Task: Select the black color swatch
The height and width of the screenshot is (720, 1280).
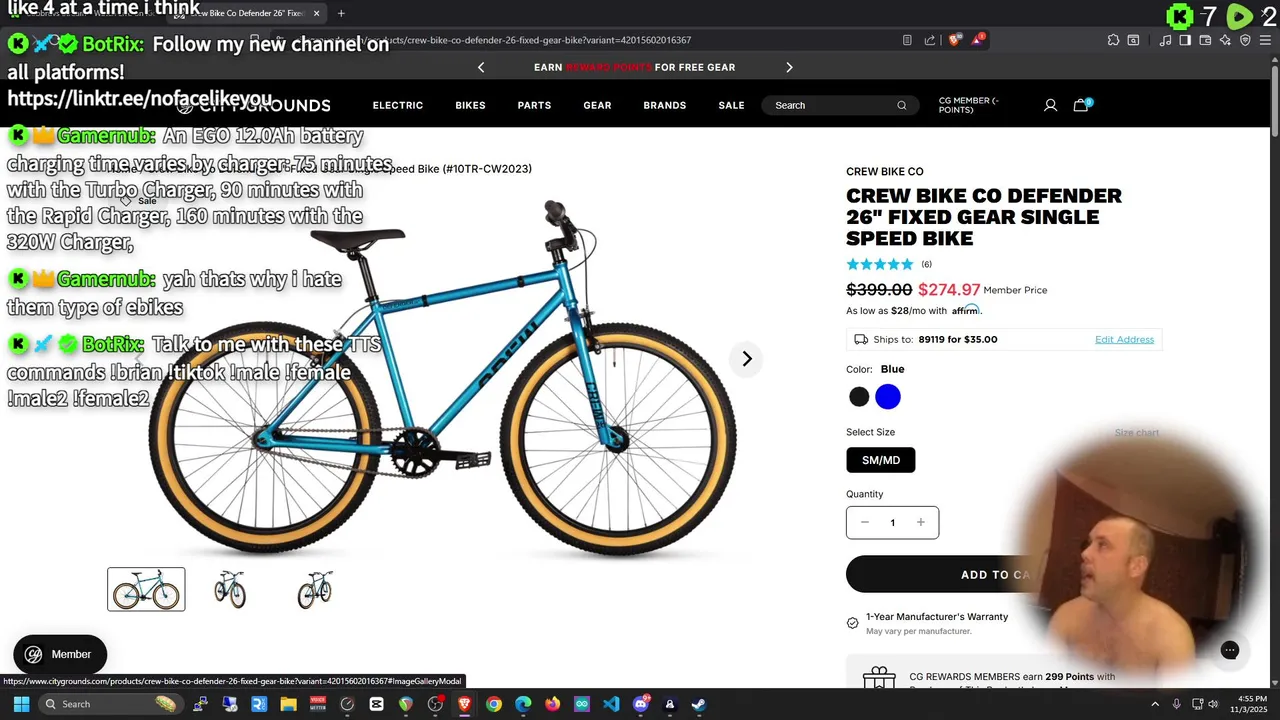Action: 859,397
